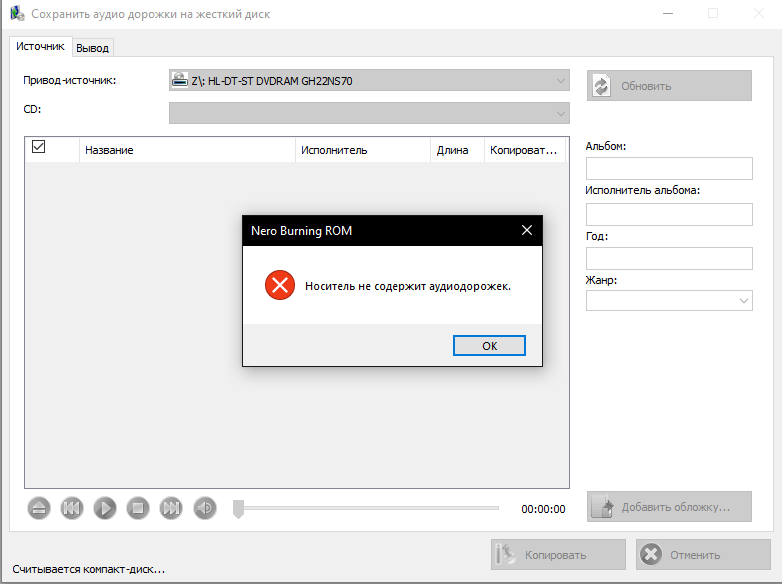782x584 pixels.
Task: Click the Обновить refresh button
Action: (669, 86)
